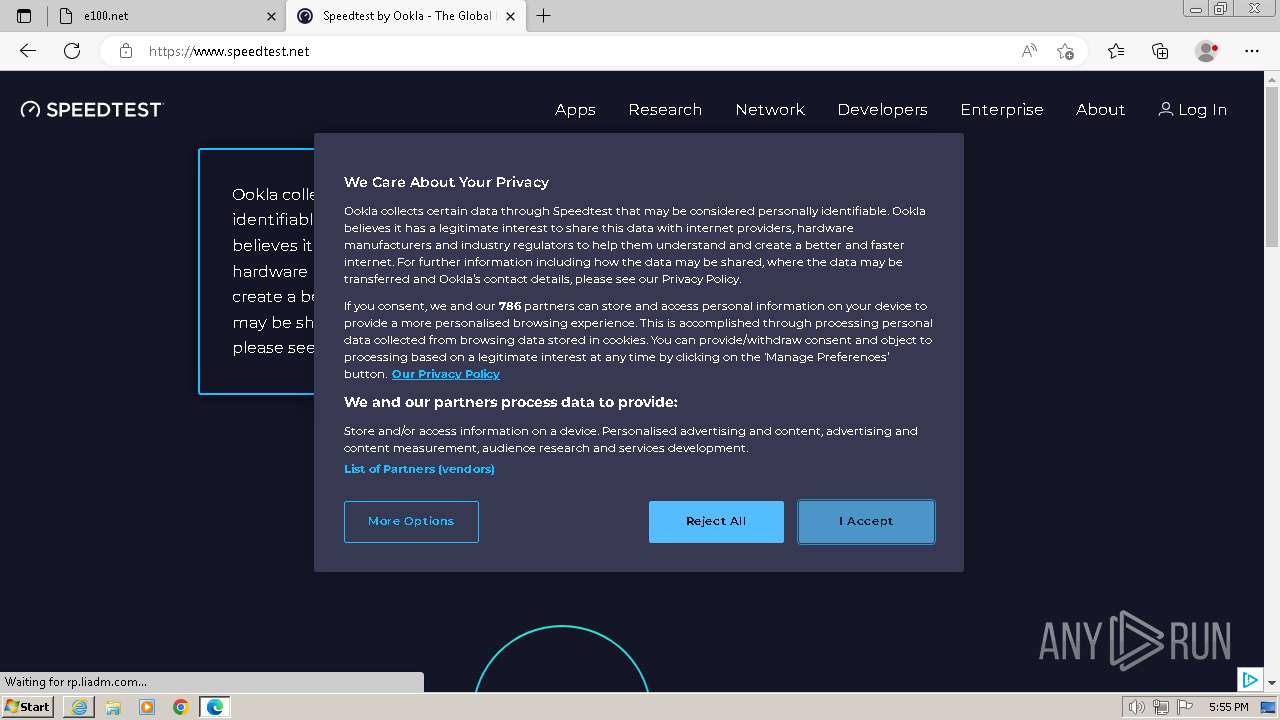The image size is (1280, 720).
Task: Launch Chrome from the taskbar
Action: [181, 707]
